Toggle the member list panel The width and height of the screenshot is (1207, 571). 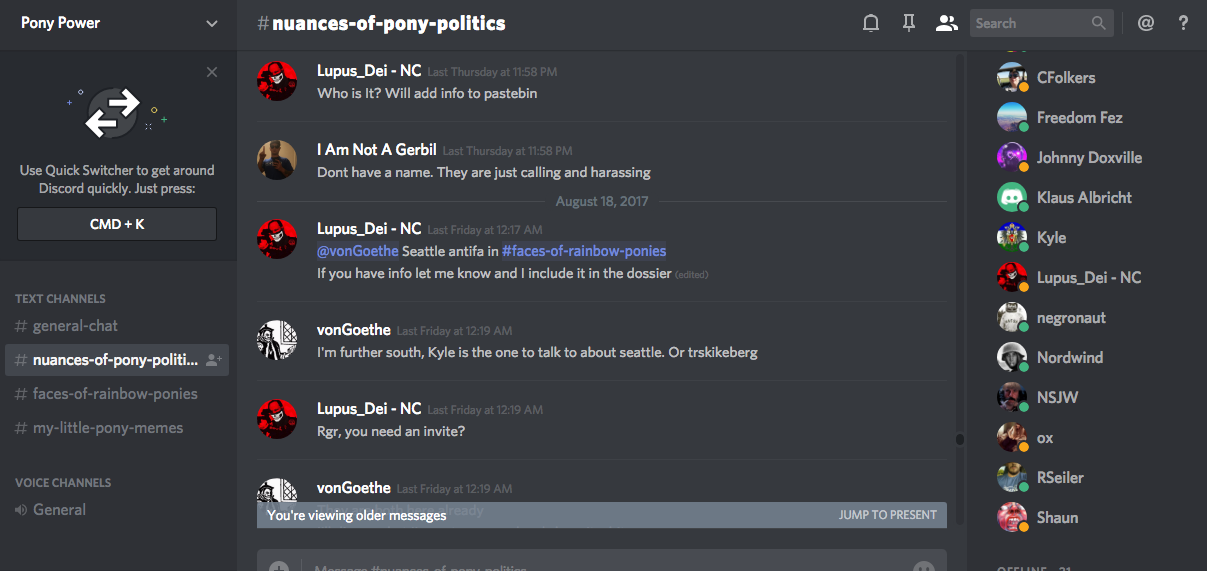(x=946, y=23)
